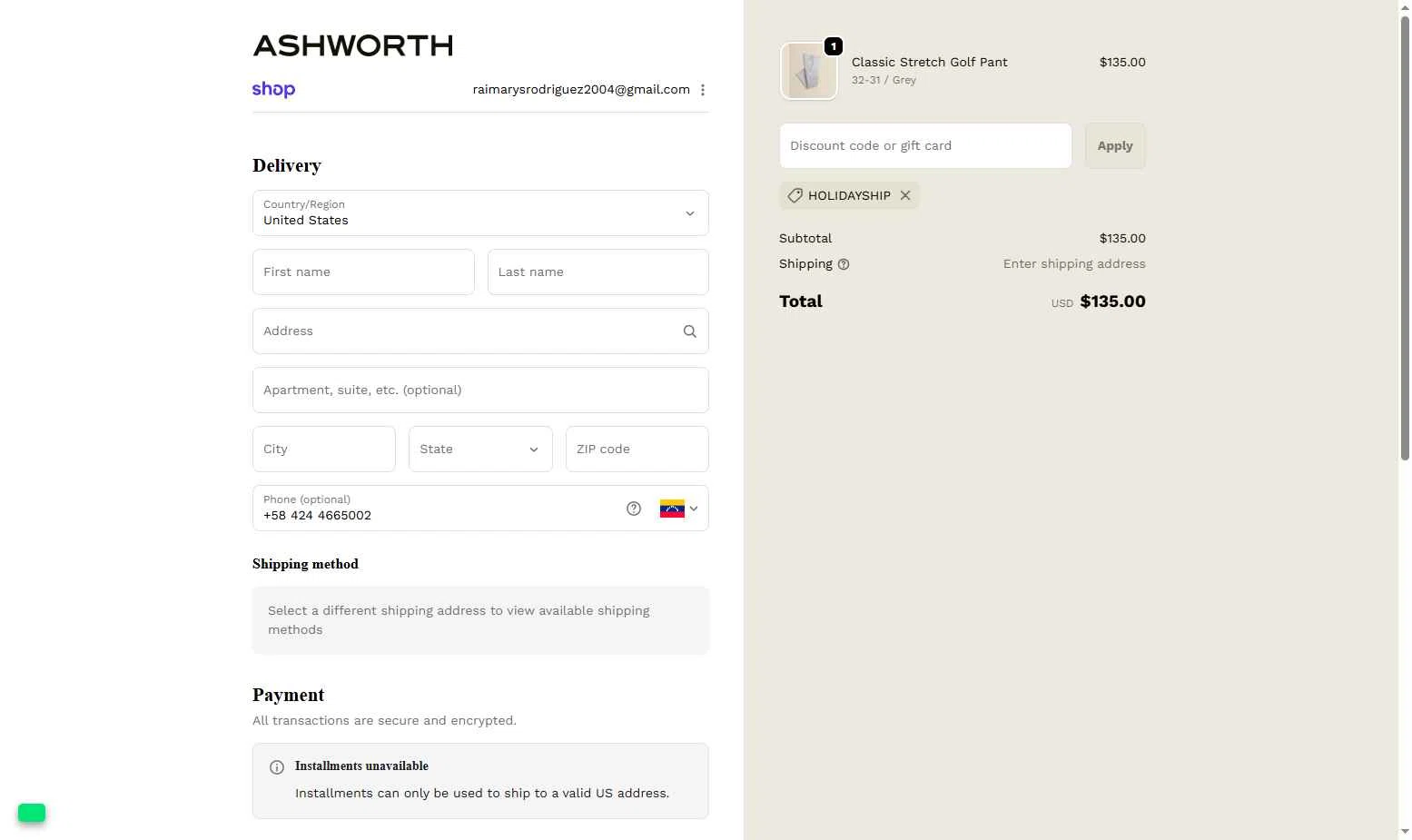Click the address search magnifier icon

pos(690,331)
